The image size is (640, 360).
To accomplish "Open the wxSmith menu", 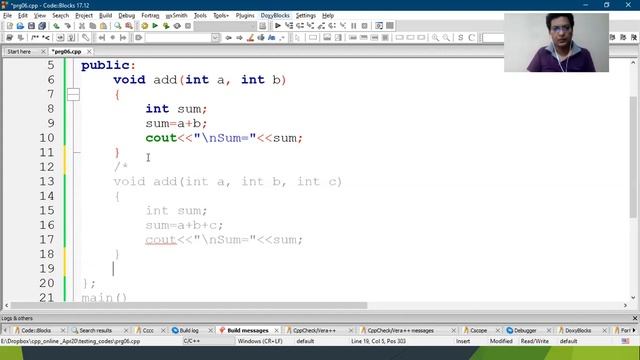I will [176, 16].
